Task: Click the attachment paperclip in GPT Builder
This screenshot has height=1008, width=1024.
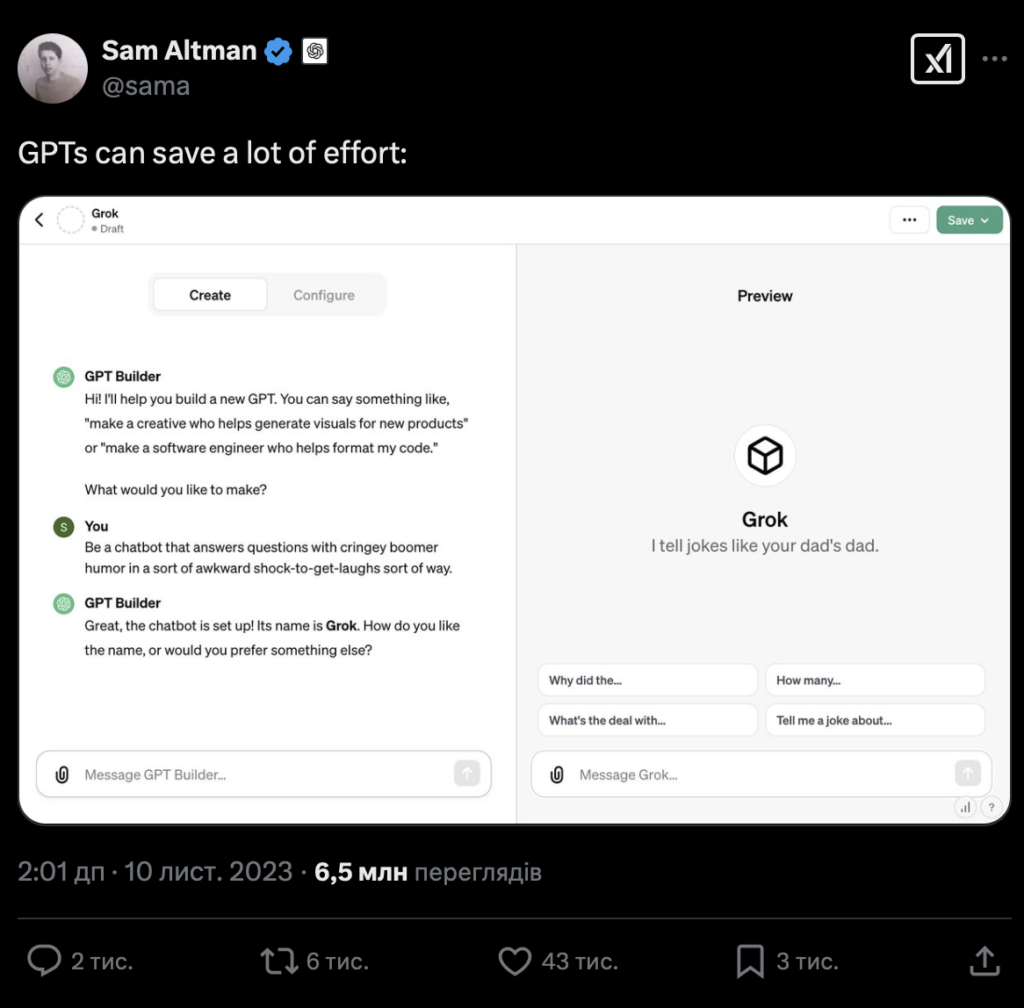Action: [x=62, y=774]
